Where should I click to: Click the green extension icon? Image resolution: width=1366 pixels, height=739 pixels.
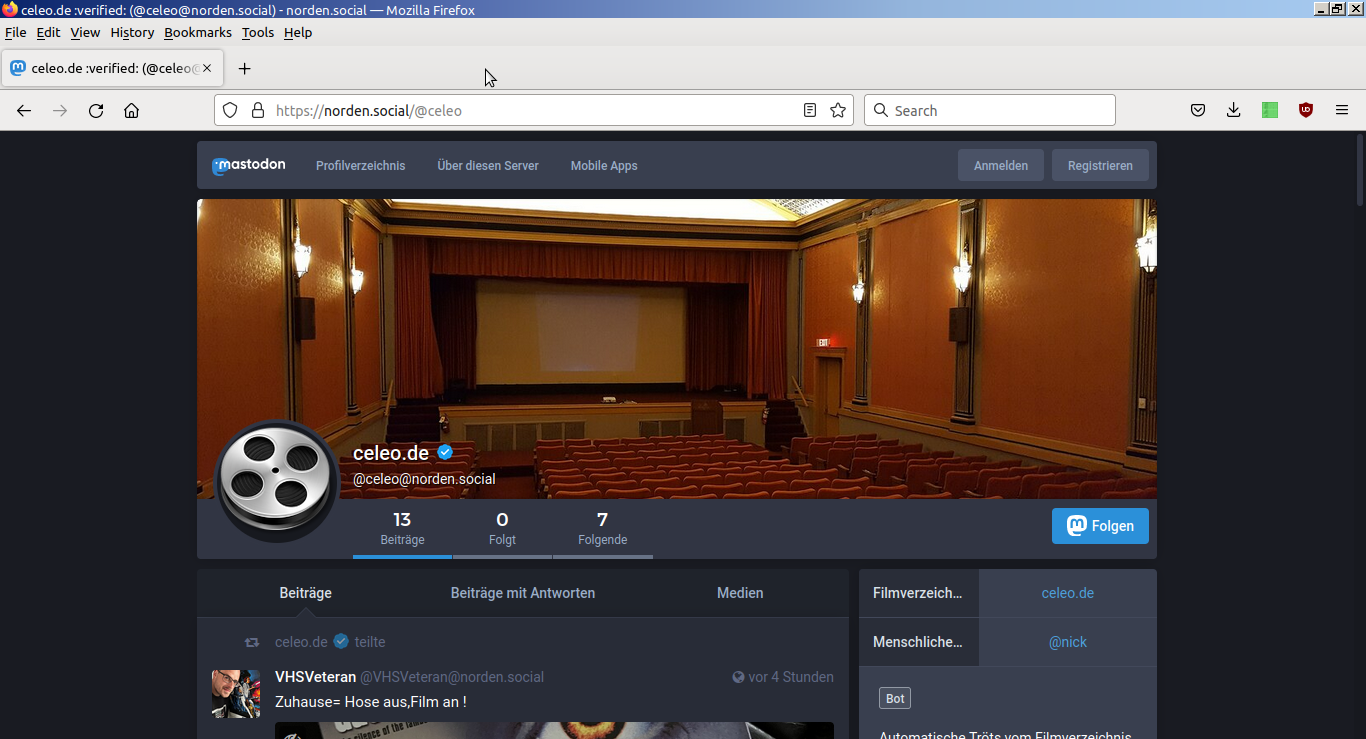pos(1270,111)
